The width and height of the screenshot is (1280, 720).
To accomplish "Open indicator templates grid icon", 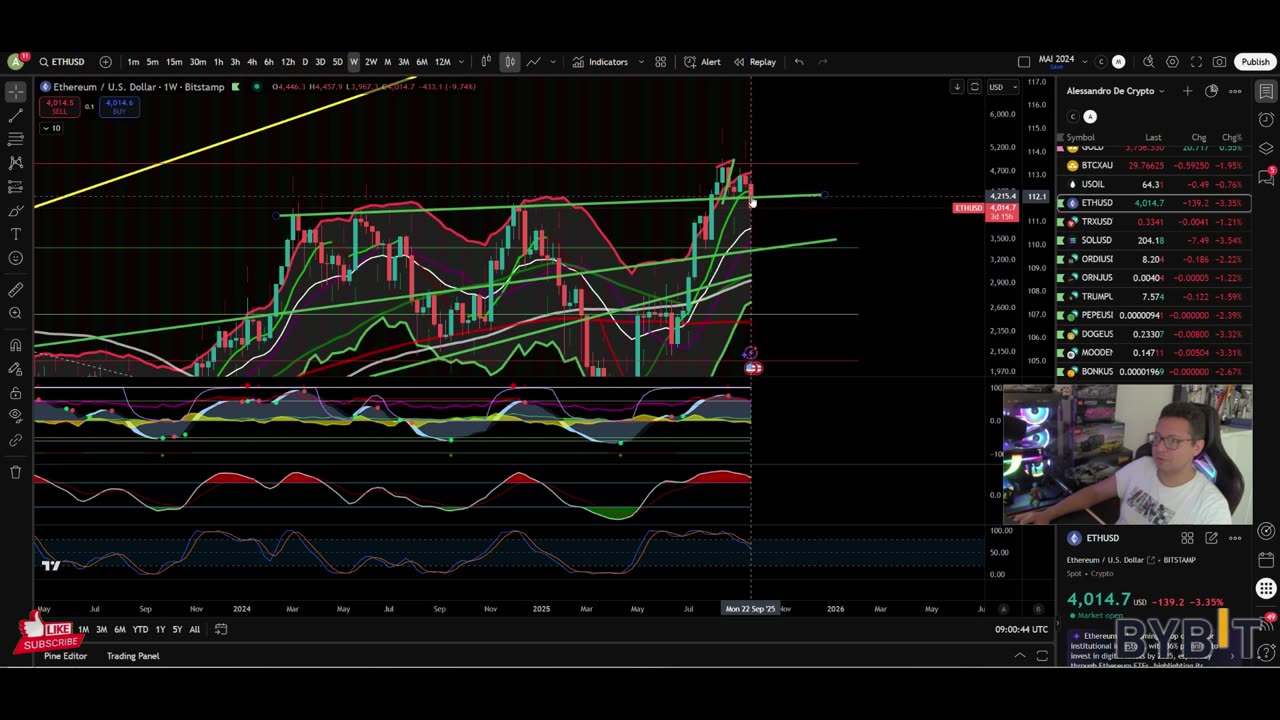I will [660, 62].
